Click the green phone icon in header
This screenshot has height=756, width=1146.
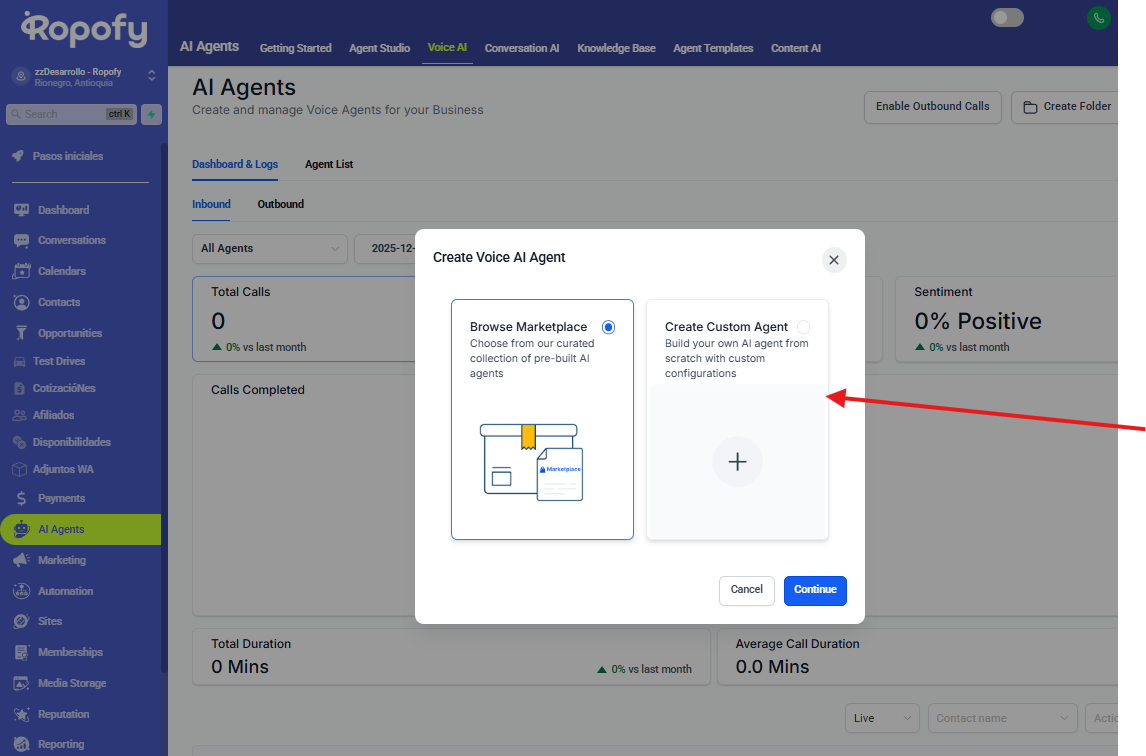pyautogui.click(x=1099, y=17)
